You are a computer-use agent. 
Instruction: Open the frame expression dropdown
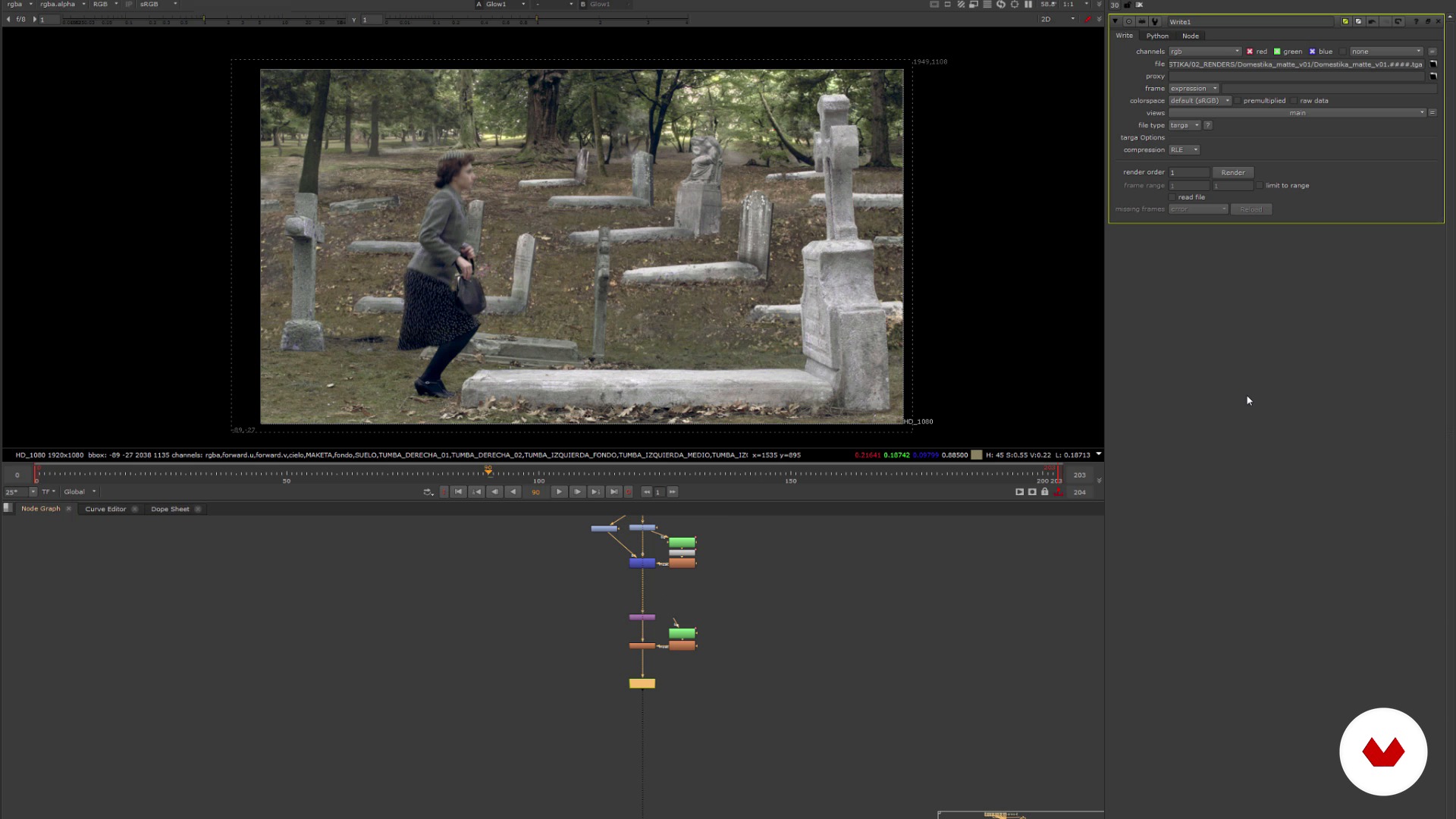[x=1194, y=89]
